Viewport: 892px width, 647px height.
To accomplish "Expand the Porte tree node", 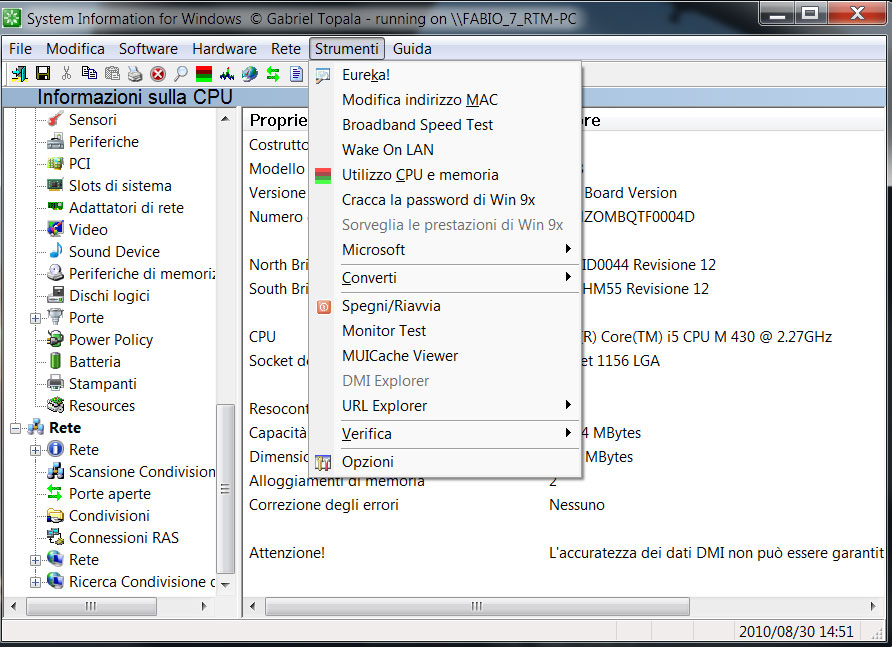I will [x=35, y=318].
